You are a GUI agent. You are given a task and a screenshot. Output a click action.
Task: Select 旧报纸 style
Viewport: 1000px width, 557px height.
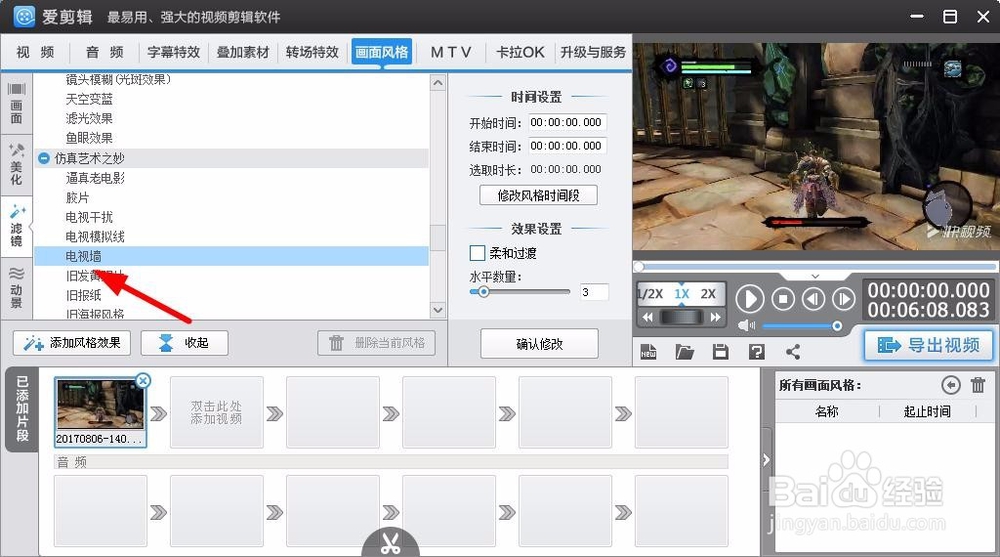84,295
